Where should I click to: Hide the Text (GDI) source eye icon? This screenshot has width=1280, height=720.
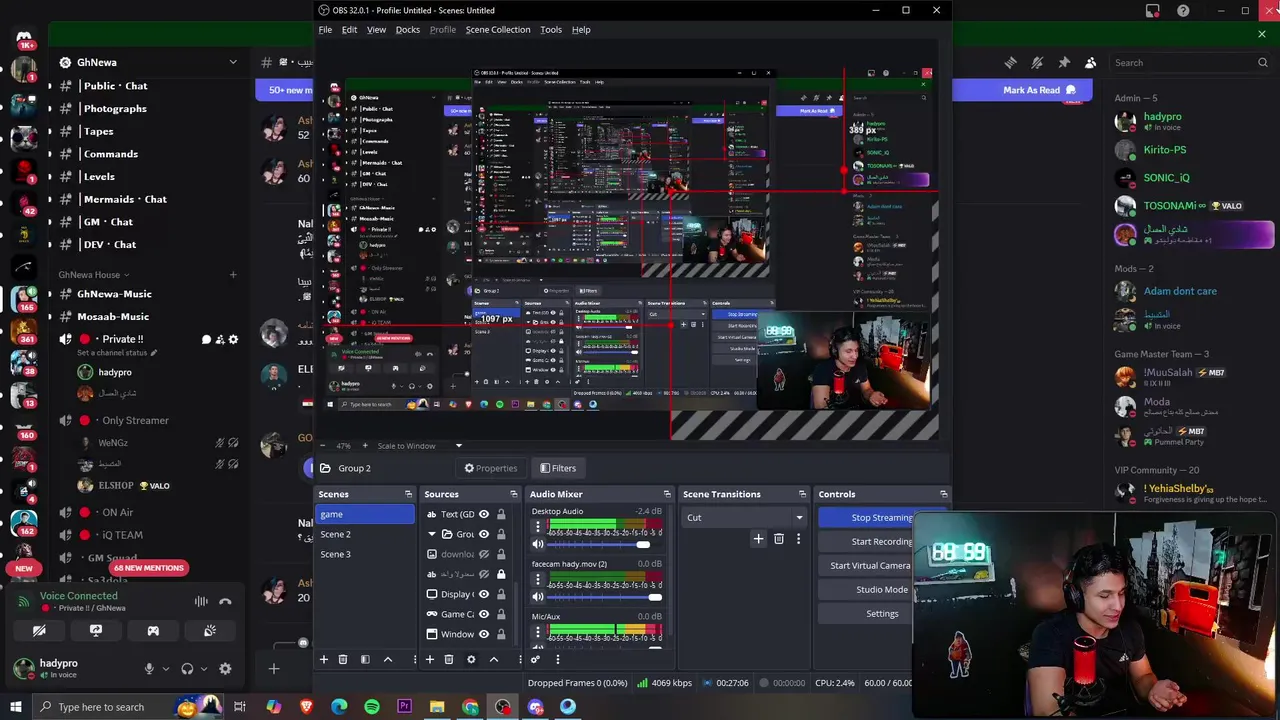[484, 514]
